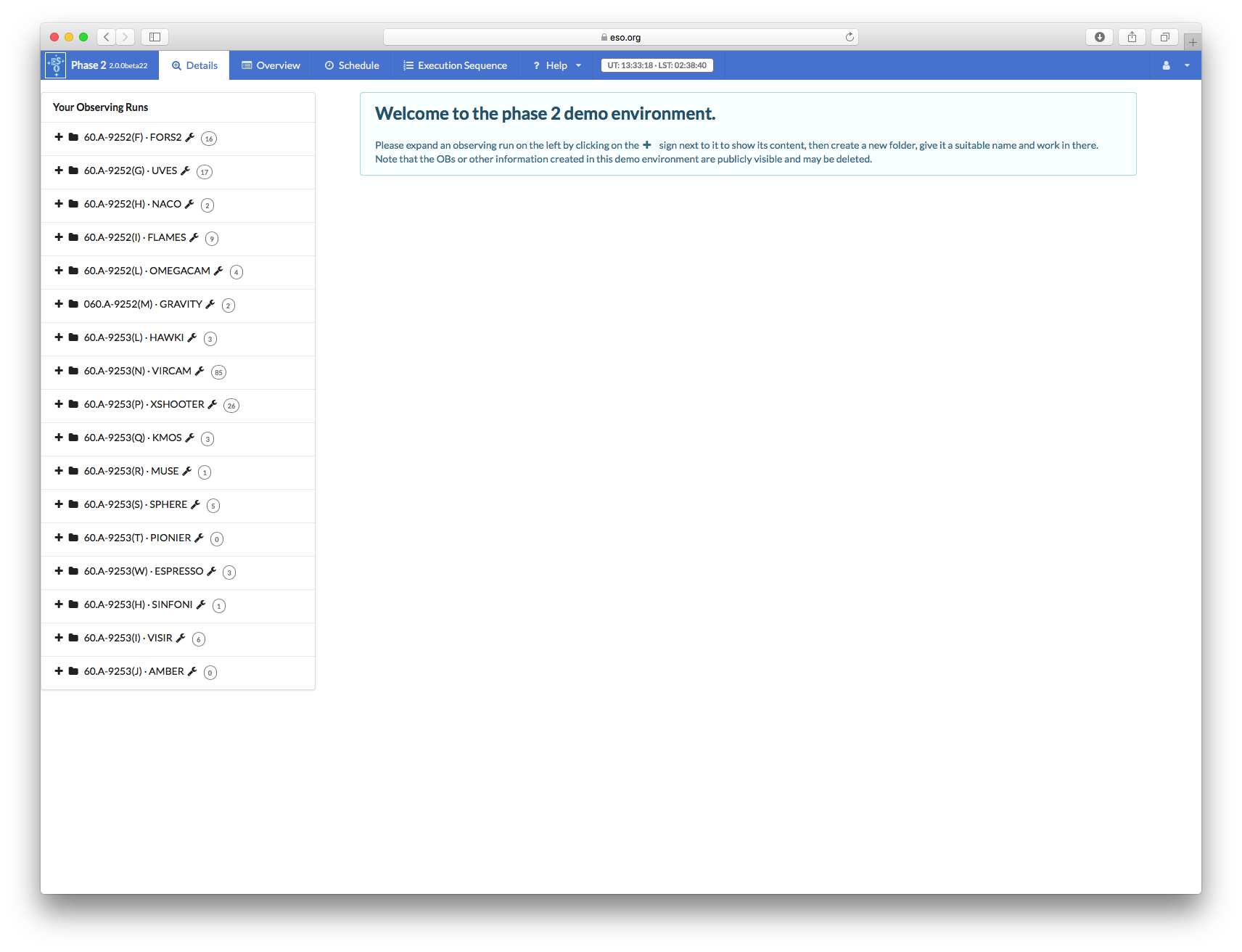
Task: Open the Schedule tab
Action: pyautogui.click(x=352, y=65)
